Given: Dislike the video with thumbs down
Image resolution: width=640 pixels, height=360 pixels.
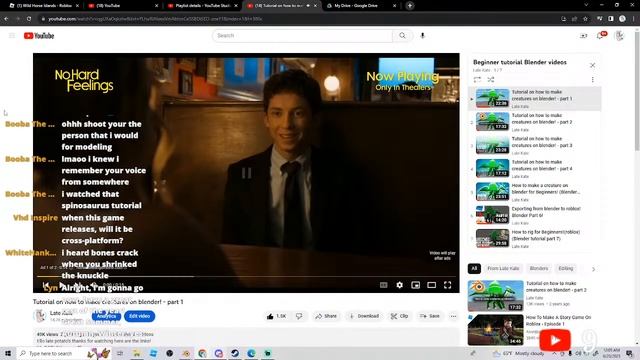Looking at the screenshot, I should pos(299,316).
